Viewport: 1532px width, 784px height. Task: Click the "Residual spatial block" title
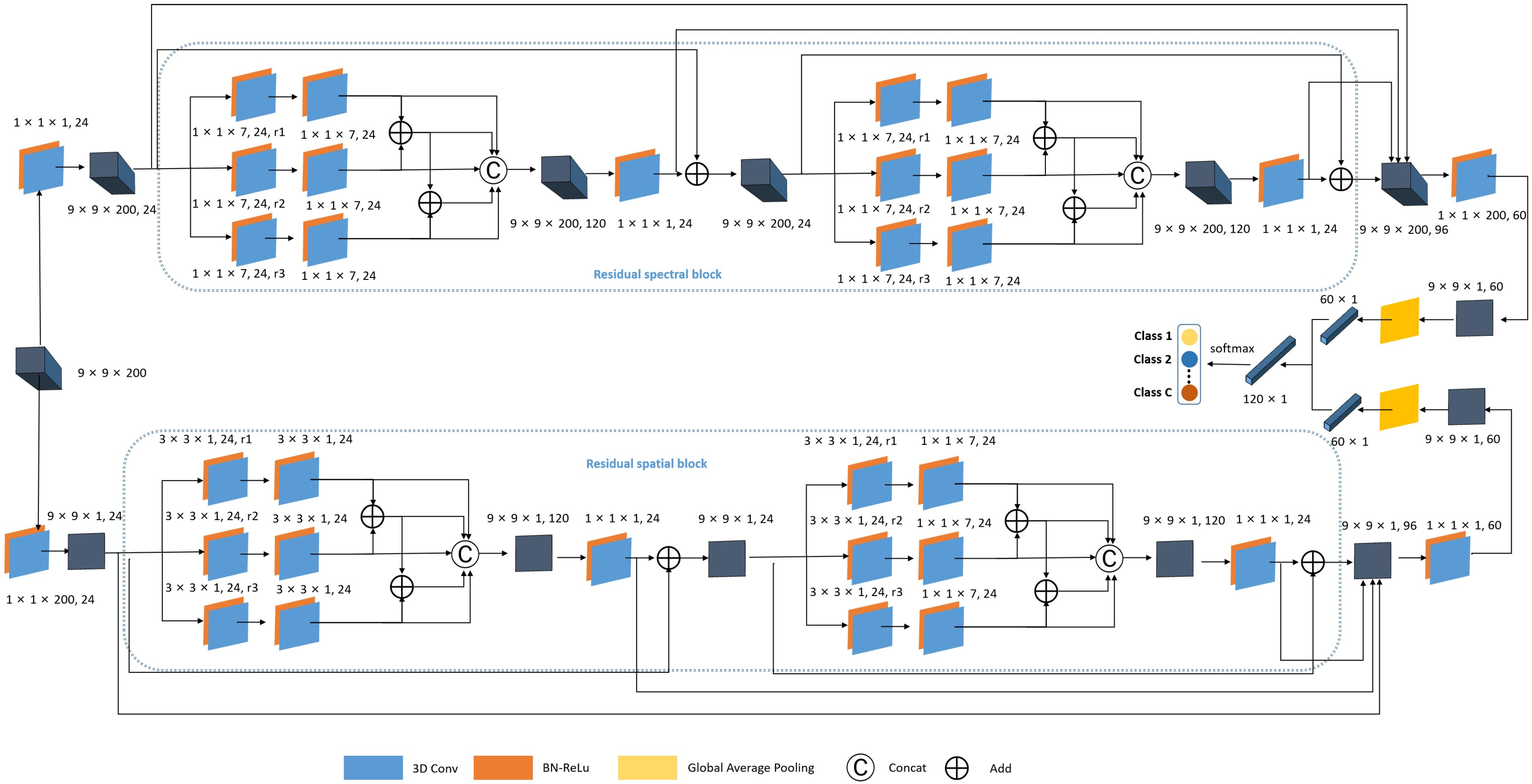[x=647, y=464]
